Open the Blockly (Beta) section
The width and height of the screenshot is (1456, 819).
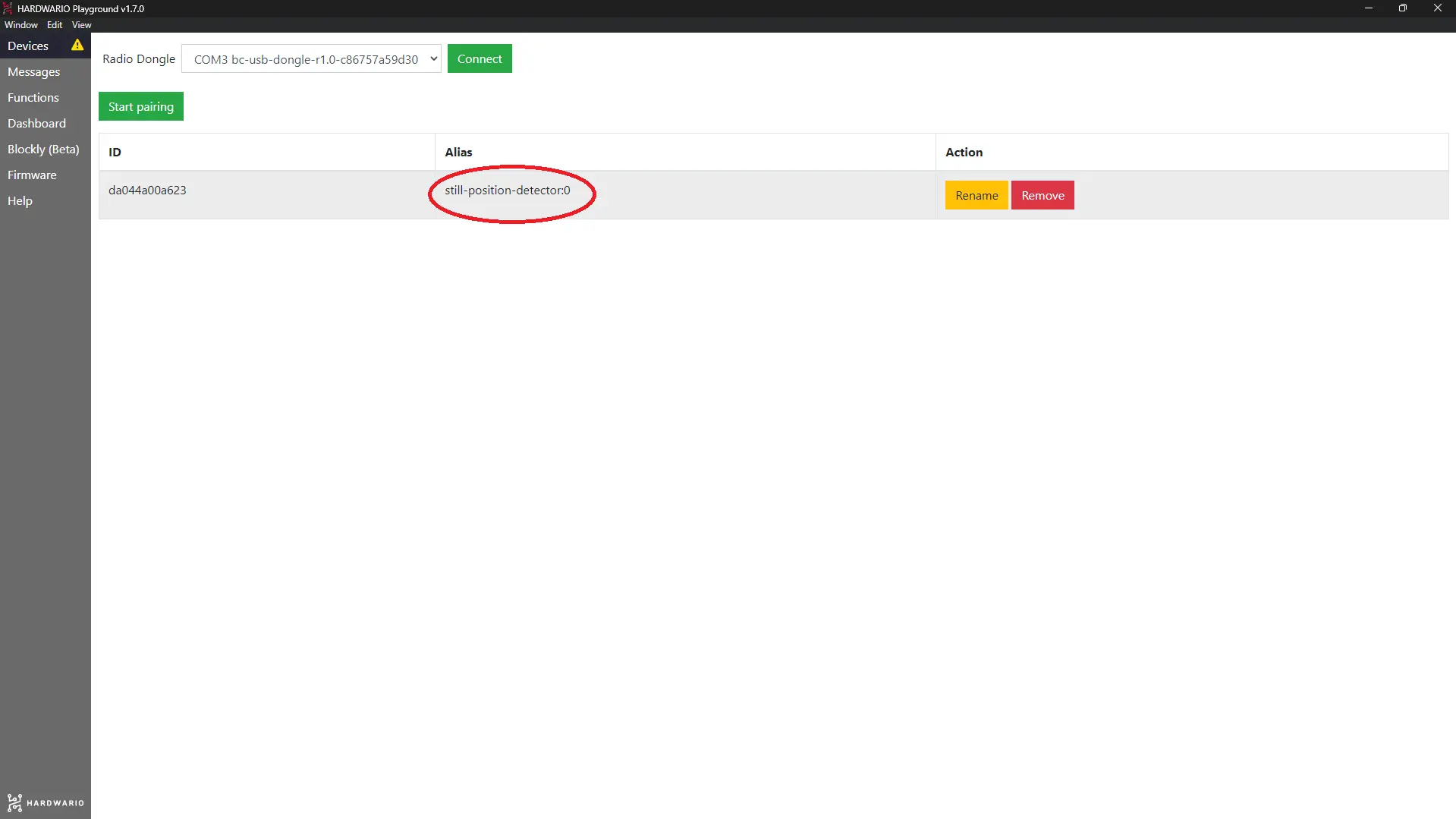(46, 149)
